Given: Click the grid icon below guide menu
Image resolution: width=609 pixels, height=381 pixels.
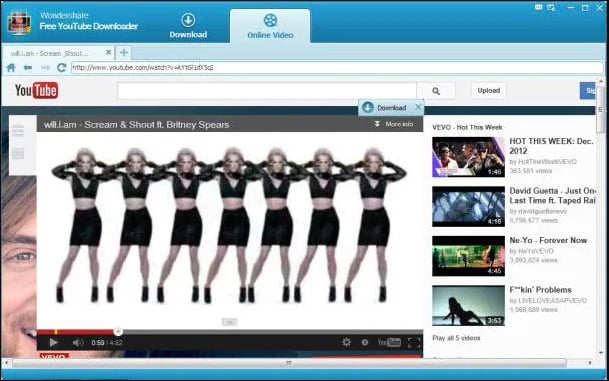Looking at the screenshot, I should pos(18,154).
